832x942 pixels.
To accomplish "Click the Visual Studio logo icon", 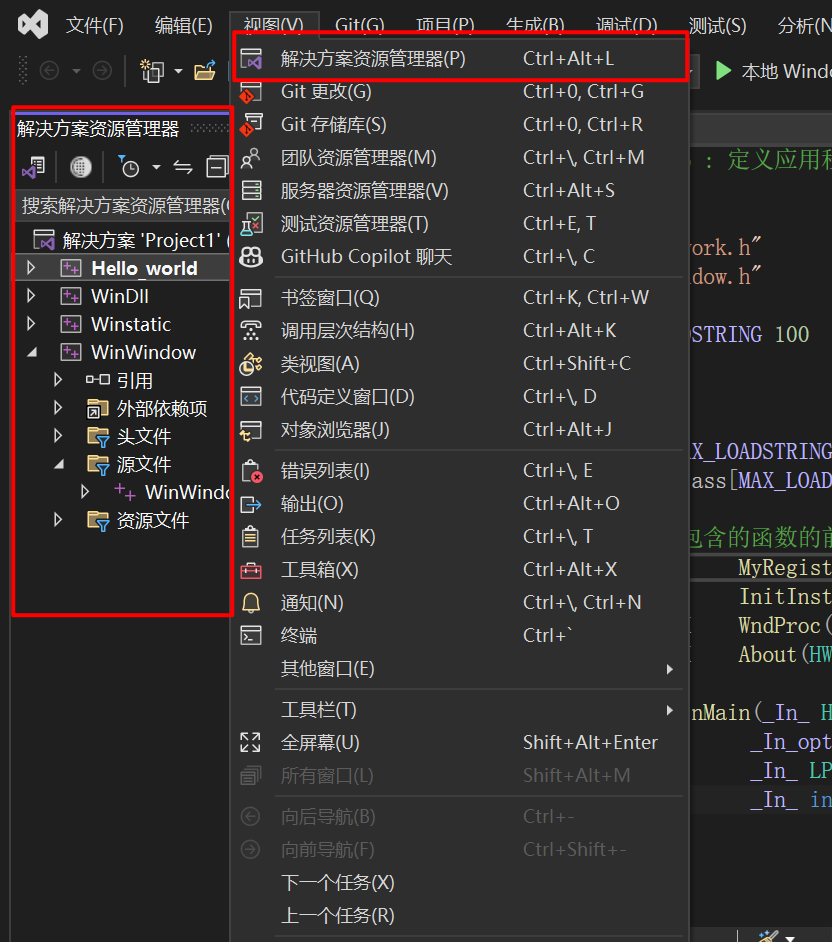I will click(33, 25).
